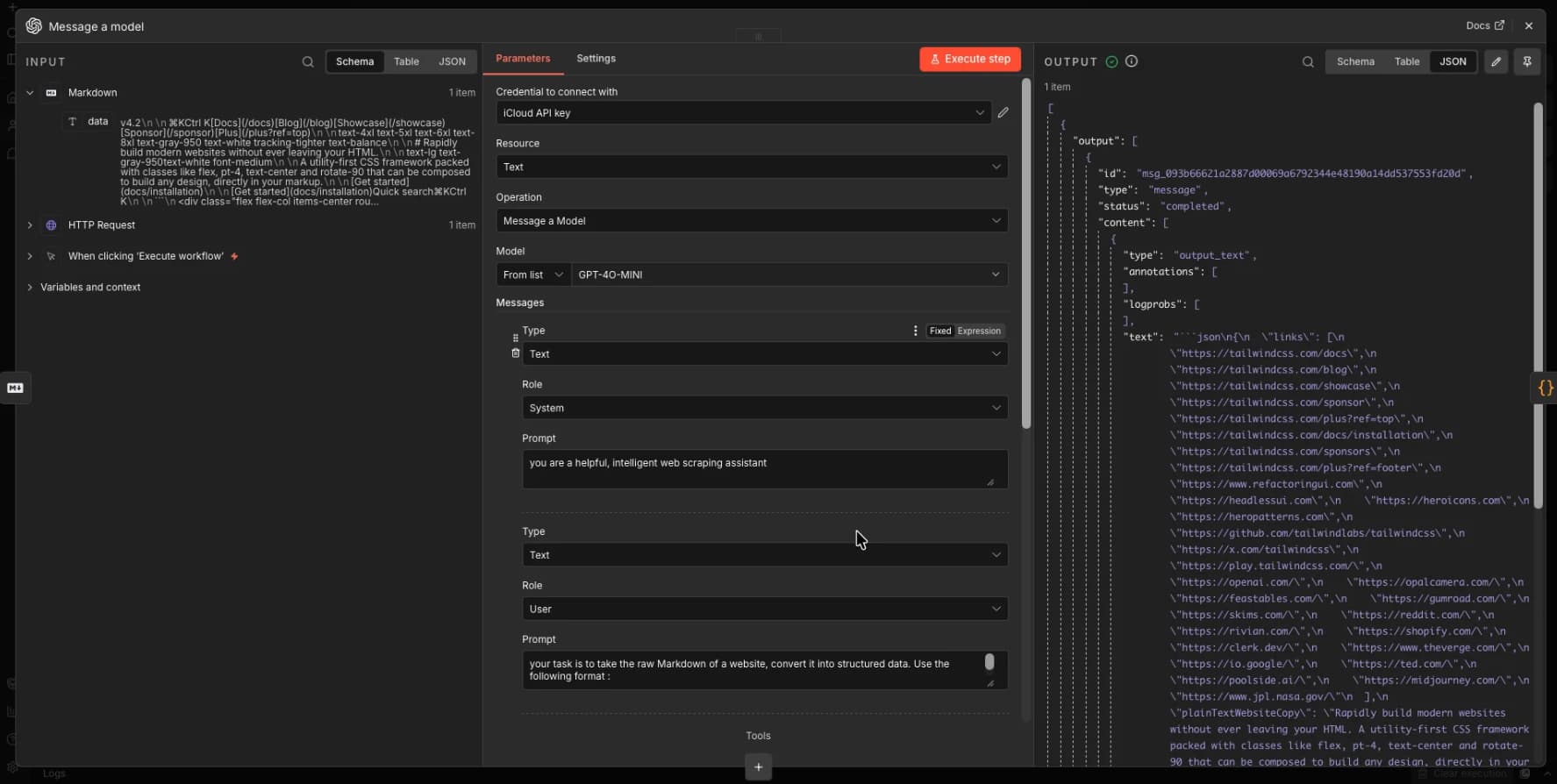The width and height of the screenshot is (1557, 784).
Task: Add a tool with the plus button
Action: click(758, 766)
